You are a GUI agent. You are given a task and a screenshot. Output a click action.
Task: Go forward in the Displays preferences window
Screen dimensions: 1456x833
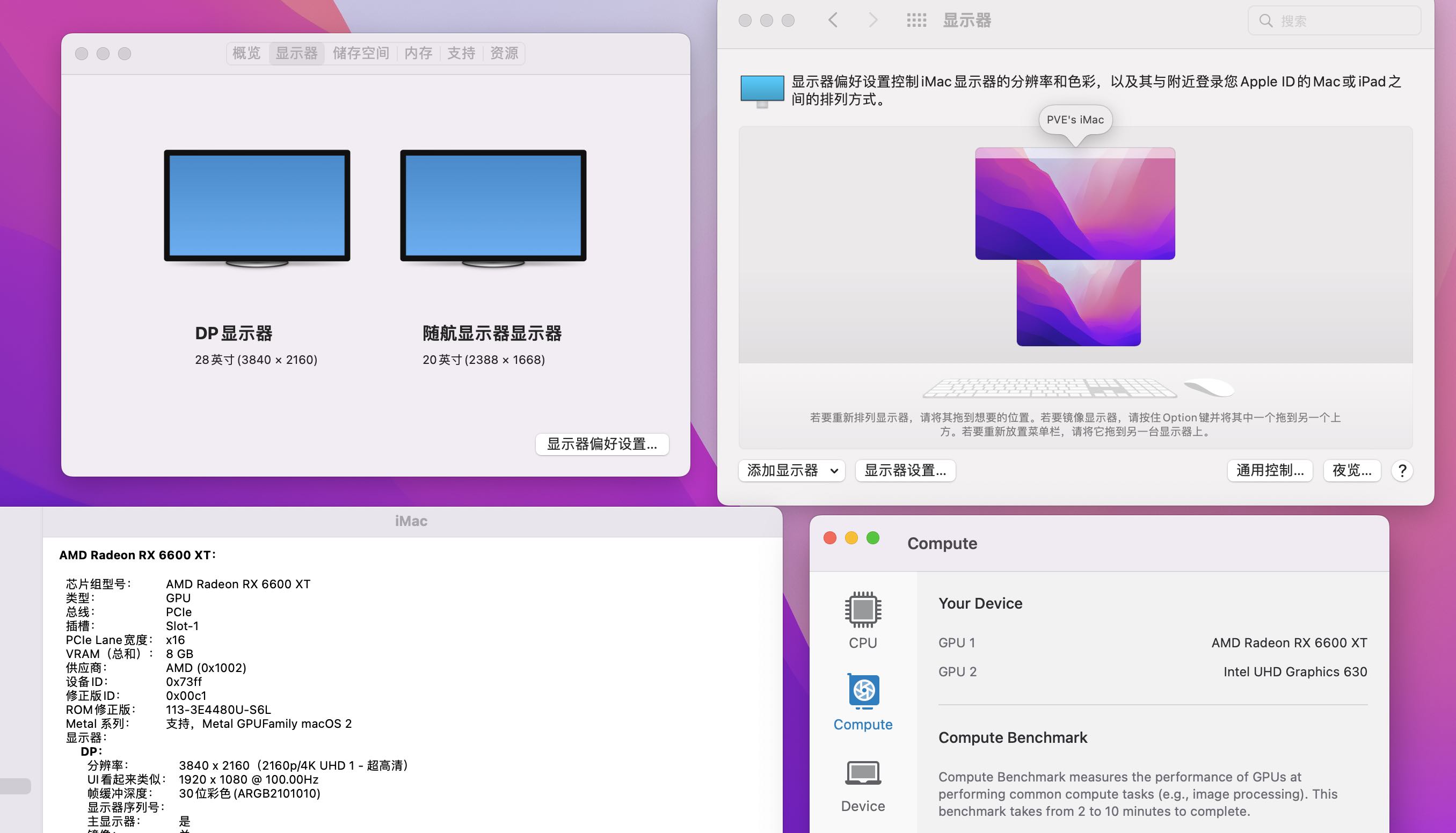[x=872, y=20]
